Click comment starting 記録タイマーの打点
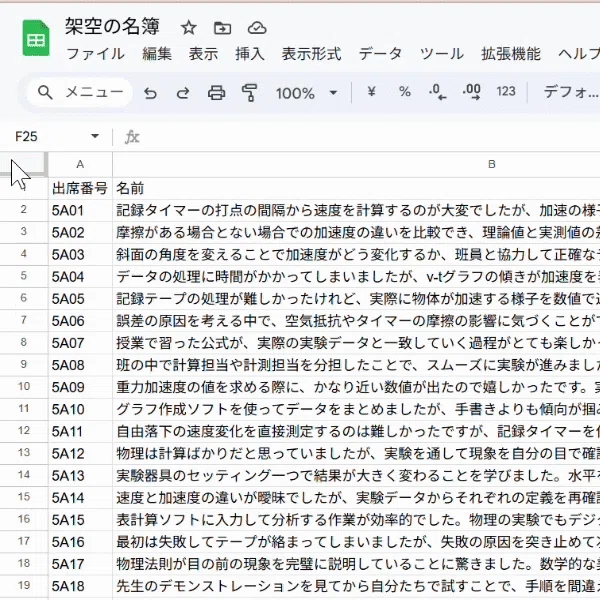Image resolution: width=600 pixels, height=600 pixels. click(356, 210)
